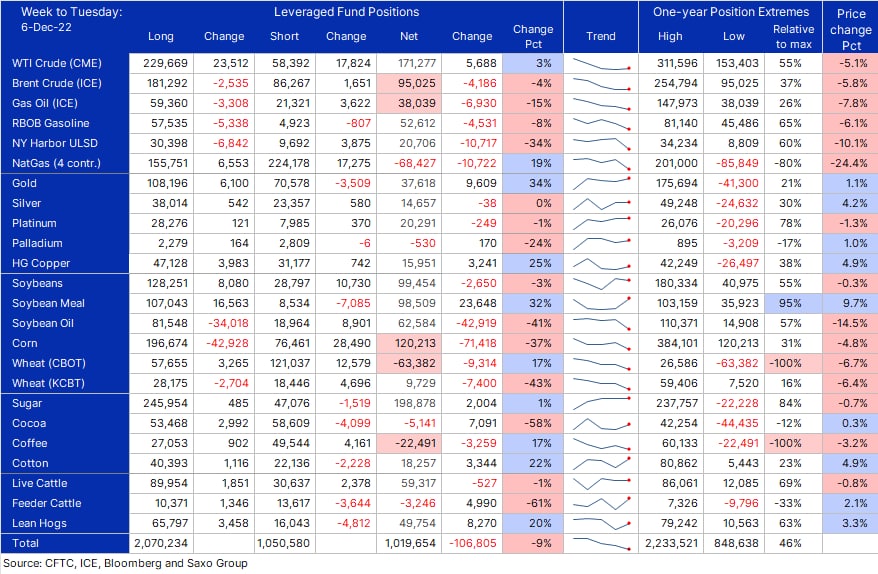Click the Gas Oil (ICE) label
Image resolution: width=878 pixels, height=574 pixels.
45,103
